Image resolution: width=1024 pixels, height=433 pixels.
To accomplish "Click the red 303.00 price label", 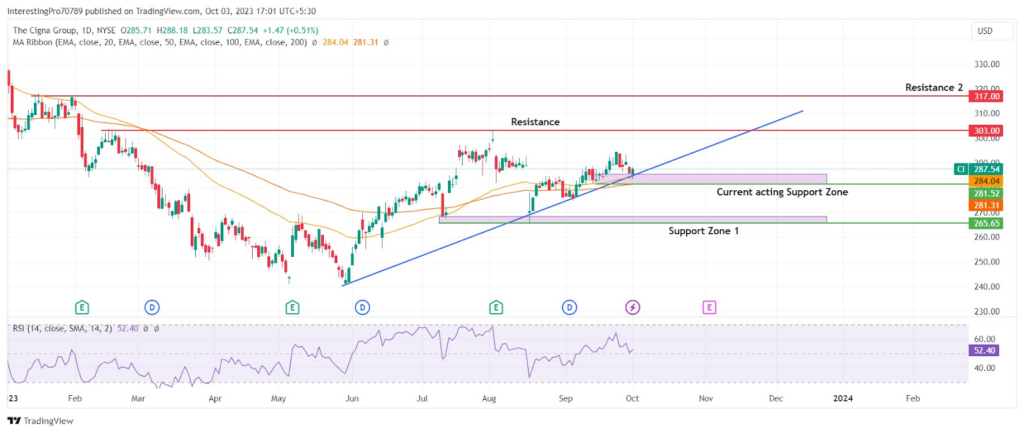I will click(x=987, y=131).
